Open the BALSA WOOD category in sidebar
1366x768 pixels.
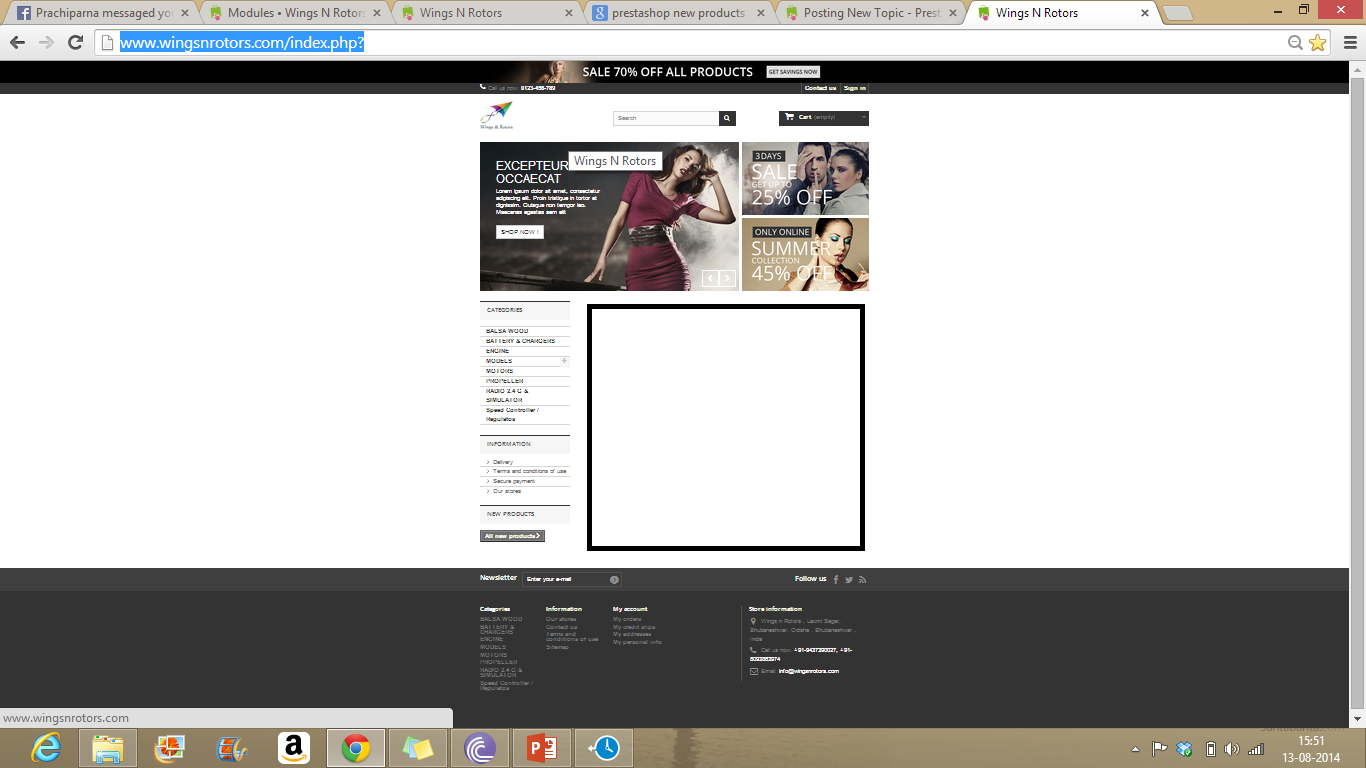[x=507, y=331]
